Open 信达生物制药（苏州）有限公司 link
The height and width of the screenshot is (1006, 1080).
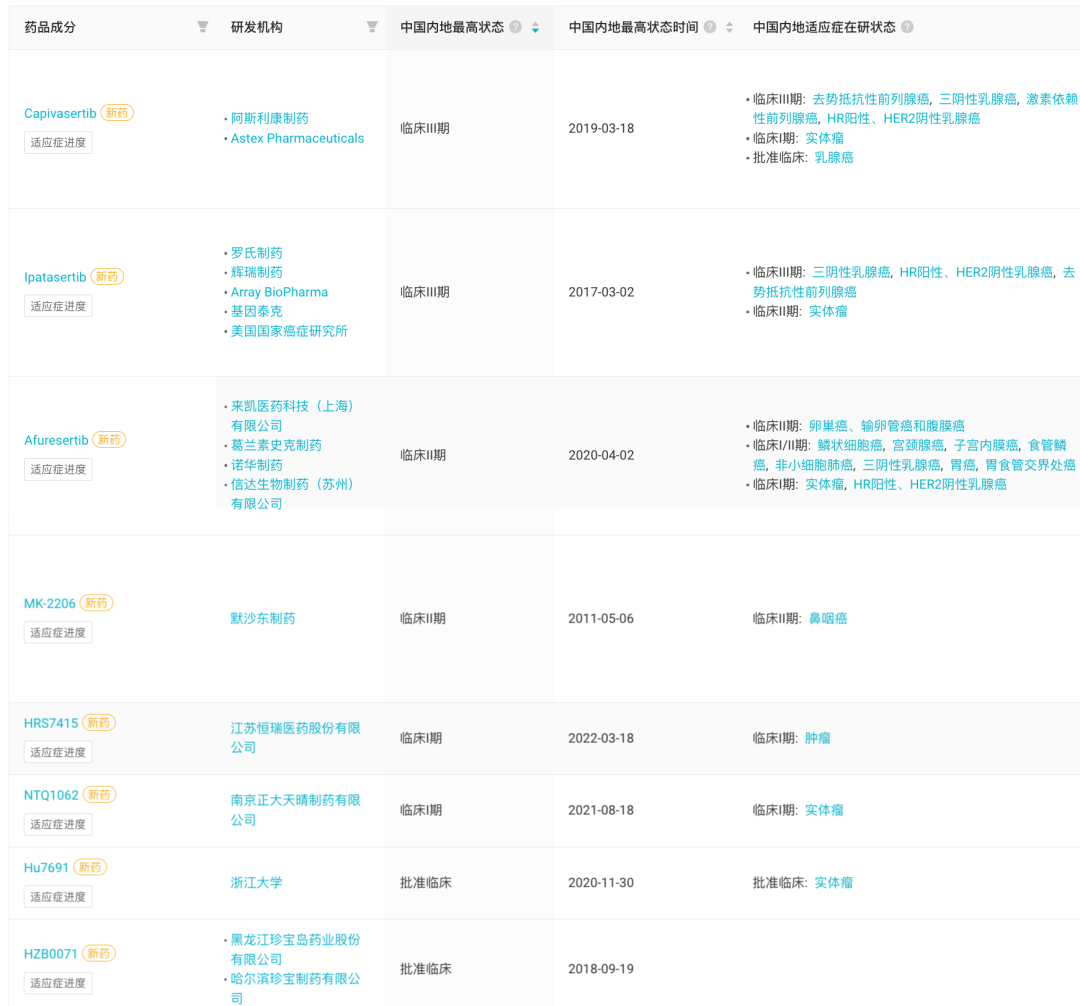[x=292, y=494]
